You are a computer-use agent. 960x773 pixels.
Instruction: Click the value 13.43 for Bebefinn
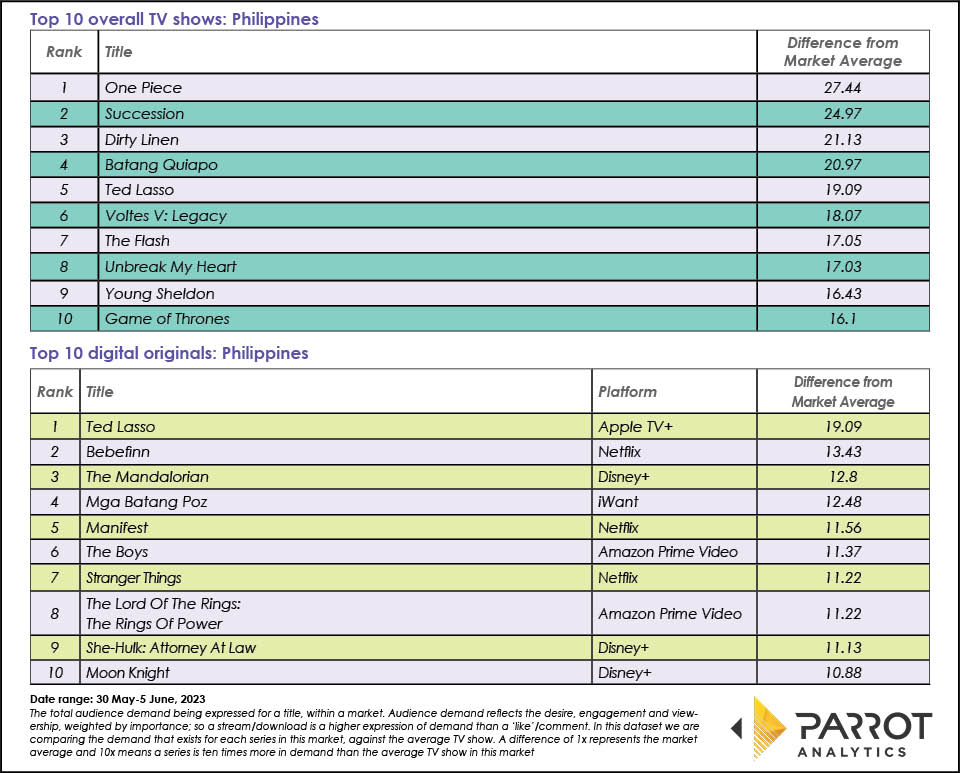(842, 452)
